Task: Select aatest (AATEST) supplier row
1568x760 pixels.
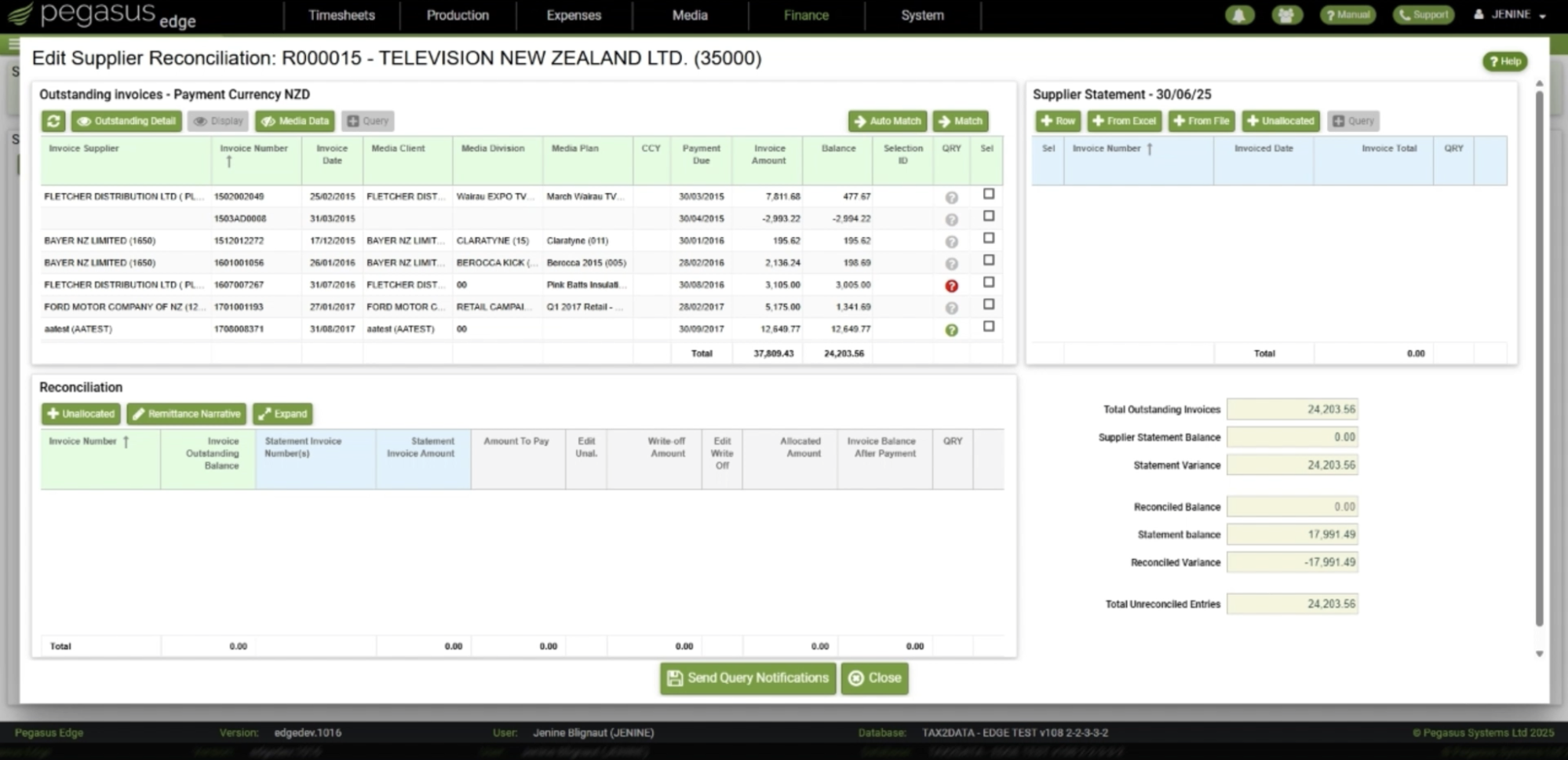Action: coord(522,329)
